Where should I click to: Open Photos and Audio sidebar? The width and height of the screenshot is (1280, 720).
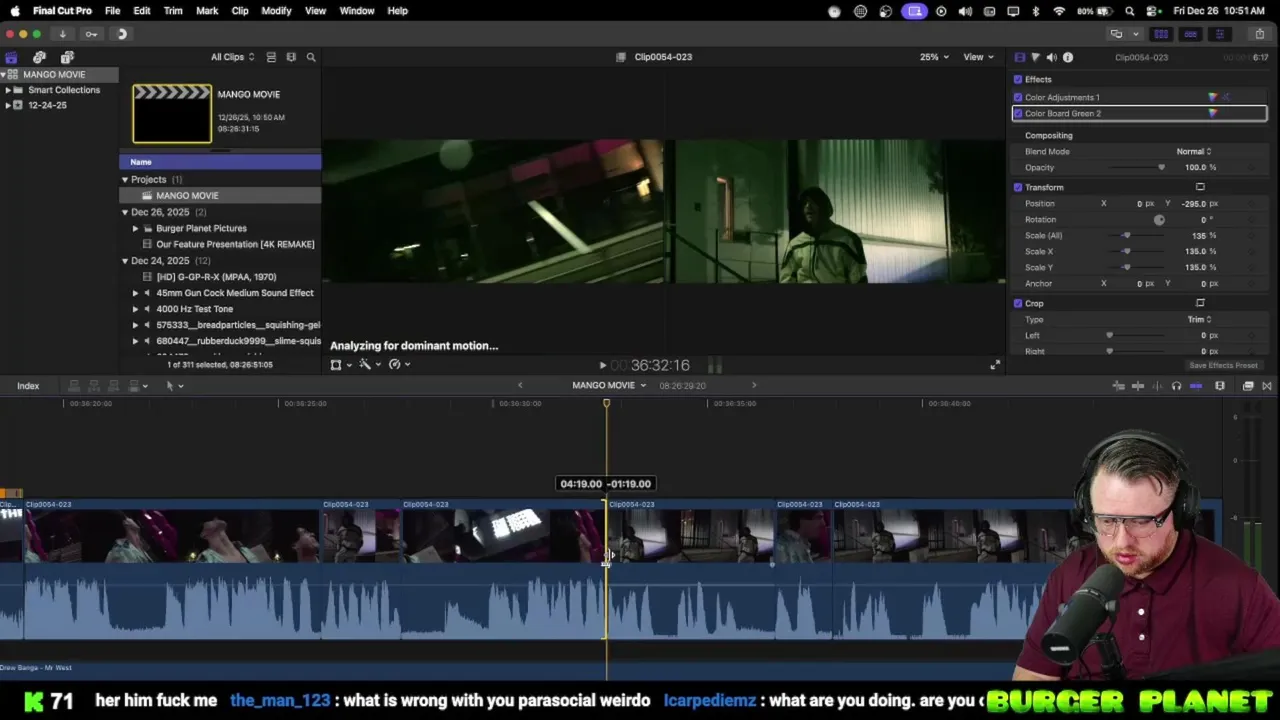click(39, 57)
